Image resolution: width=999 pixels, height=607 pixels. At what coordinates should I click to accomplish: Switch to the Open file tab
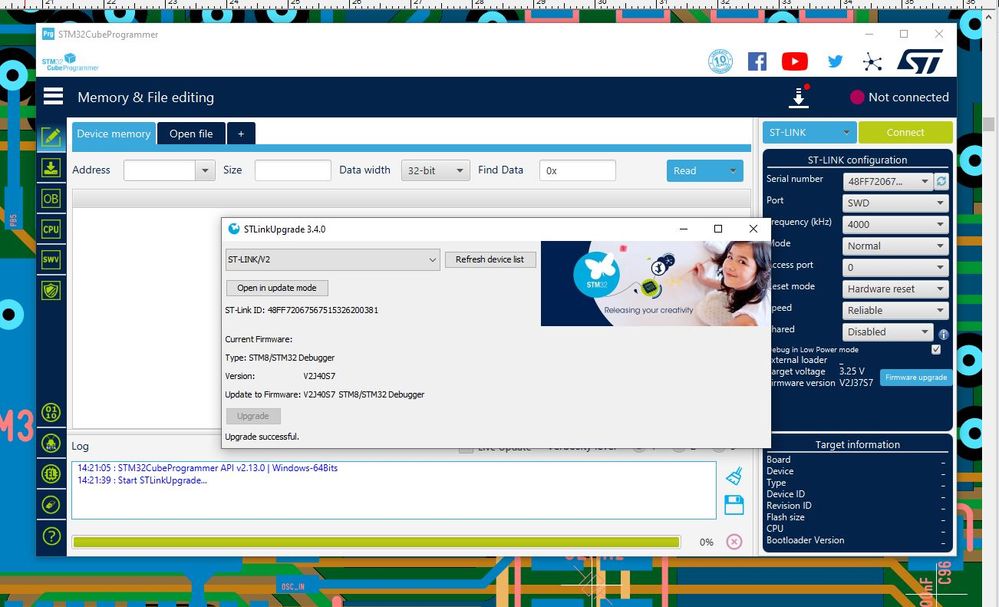click(191, 134)
